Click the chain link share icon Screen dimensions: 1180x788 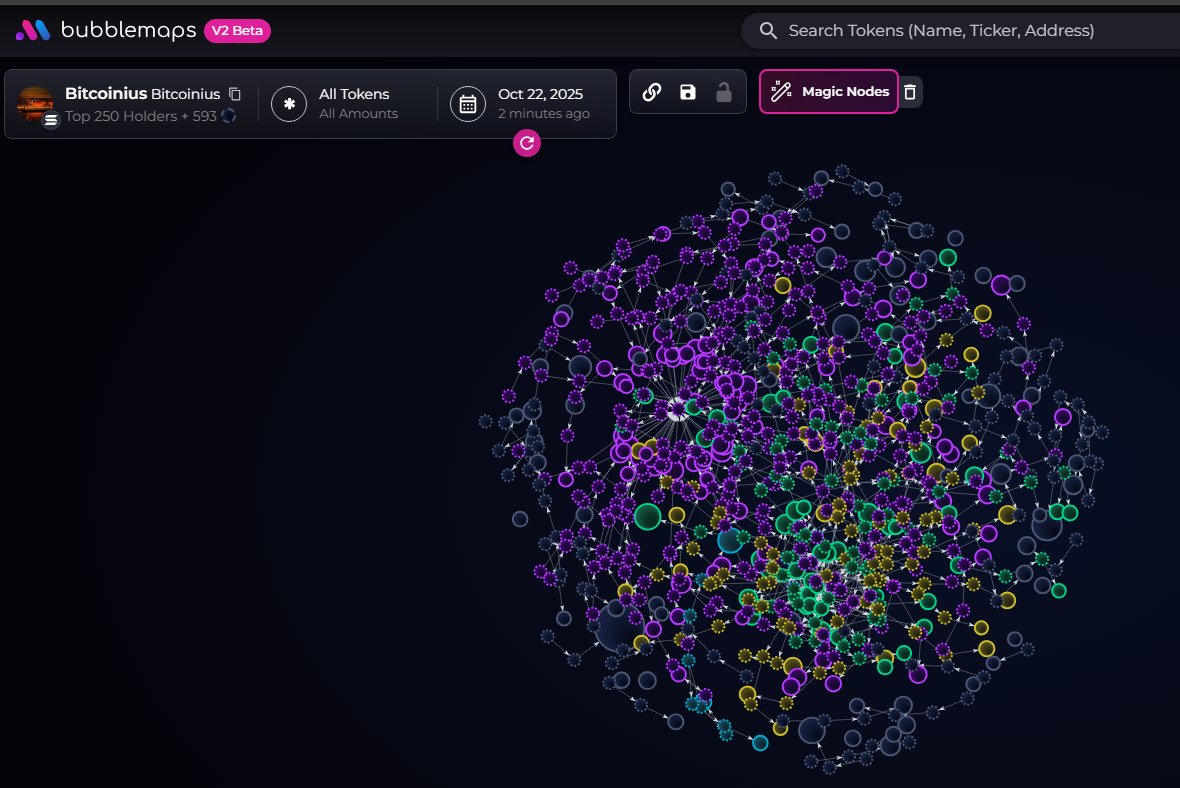(651, 92)
